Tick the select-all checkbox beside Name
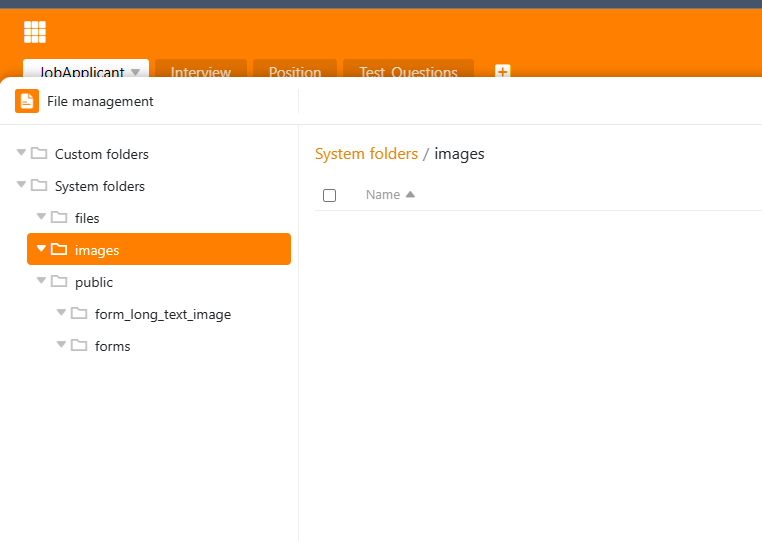This screenshot has width=762, height=541. click(329, 195)
